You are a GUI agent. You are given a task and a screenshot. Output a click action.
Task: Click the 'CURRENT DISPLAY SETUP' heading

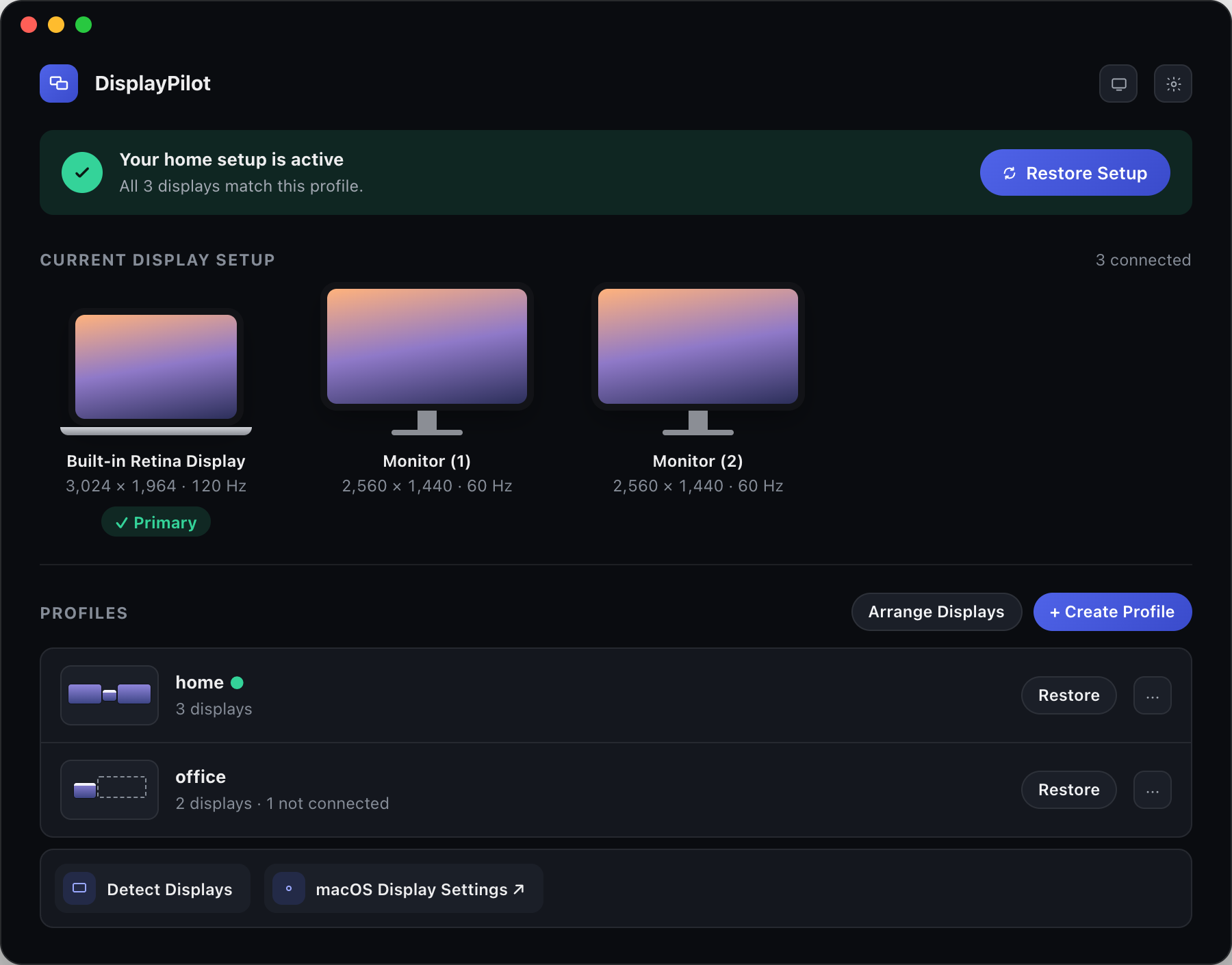(x=157, y=260)
